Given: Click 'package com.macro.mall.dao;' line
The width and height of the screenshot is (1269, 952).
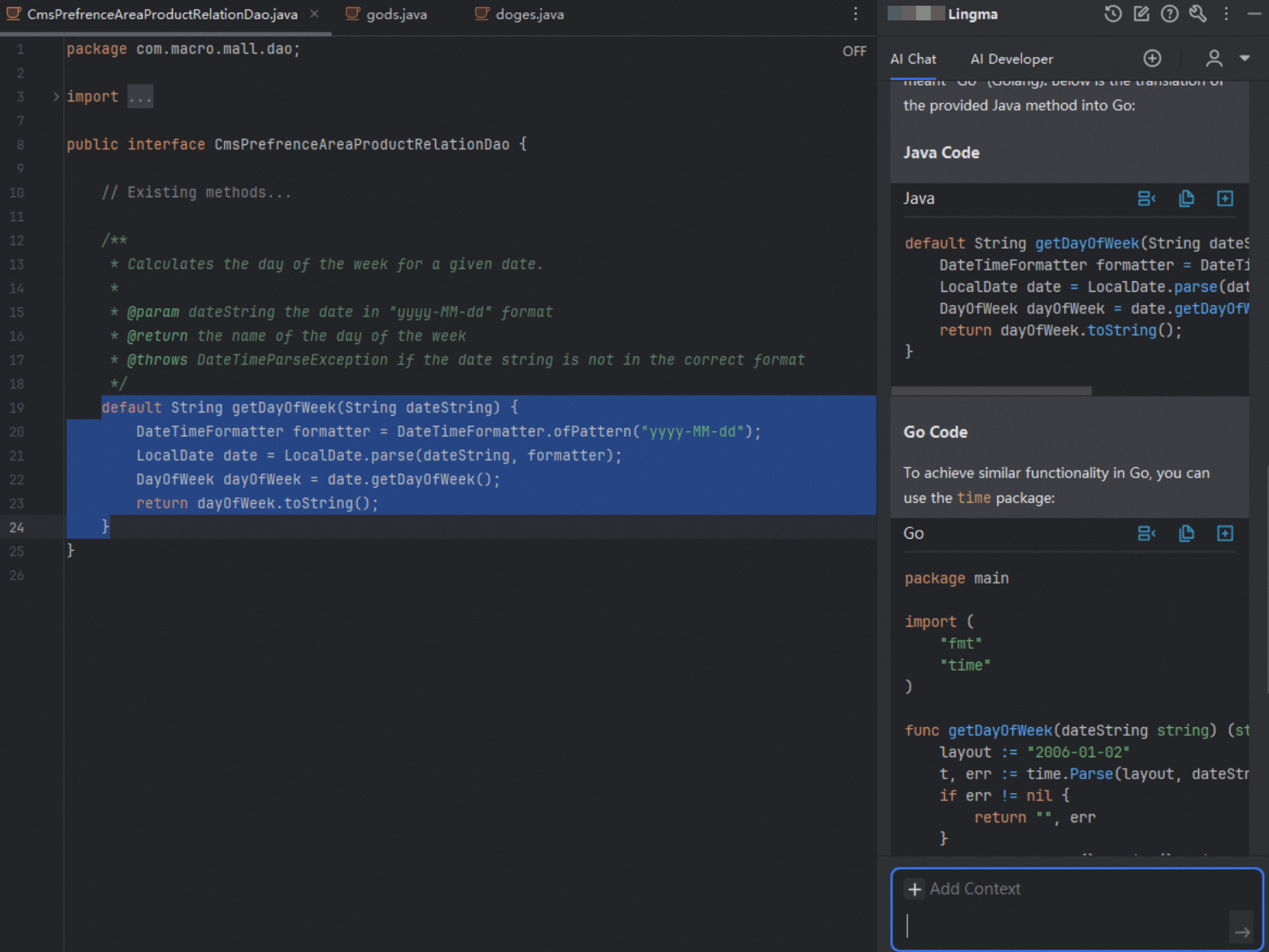Looking at the screenshot, I should (183, 49).
